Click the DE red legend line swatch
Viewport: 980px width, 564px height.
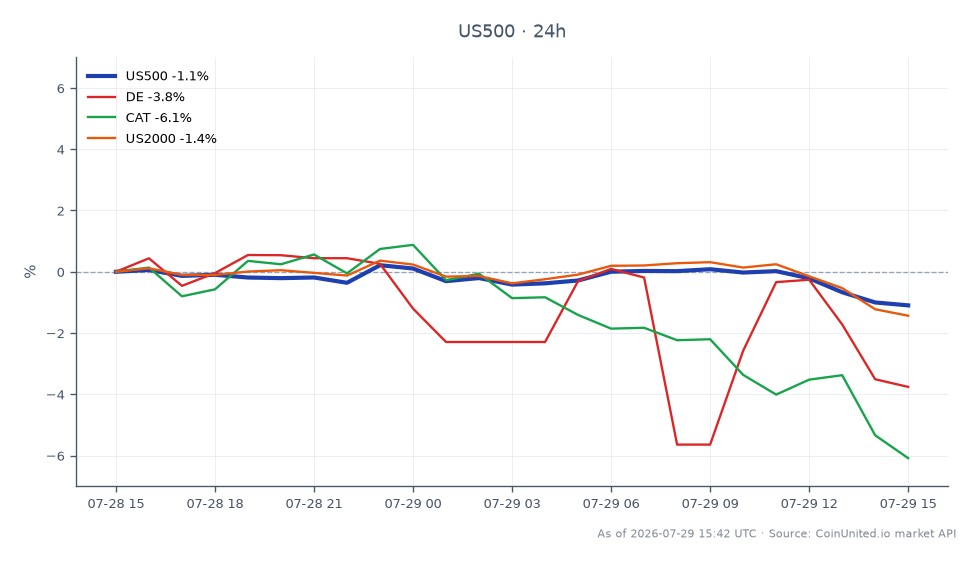(101, 97)
